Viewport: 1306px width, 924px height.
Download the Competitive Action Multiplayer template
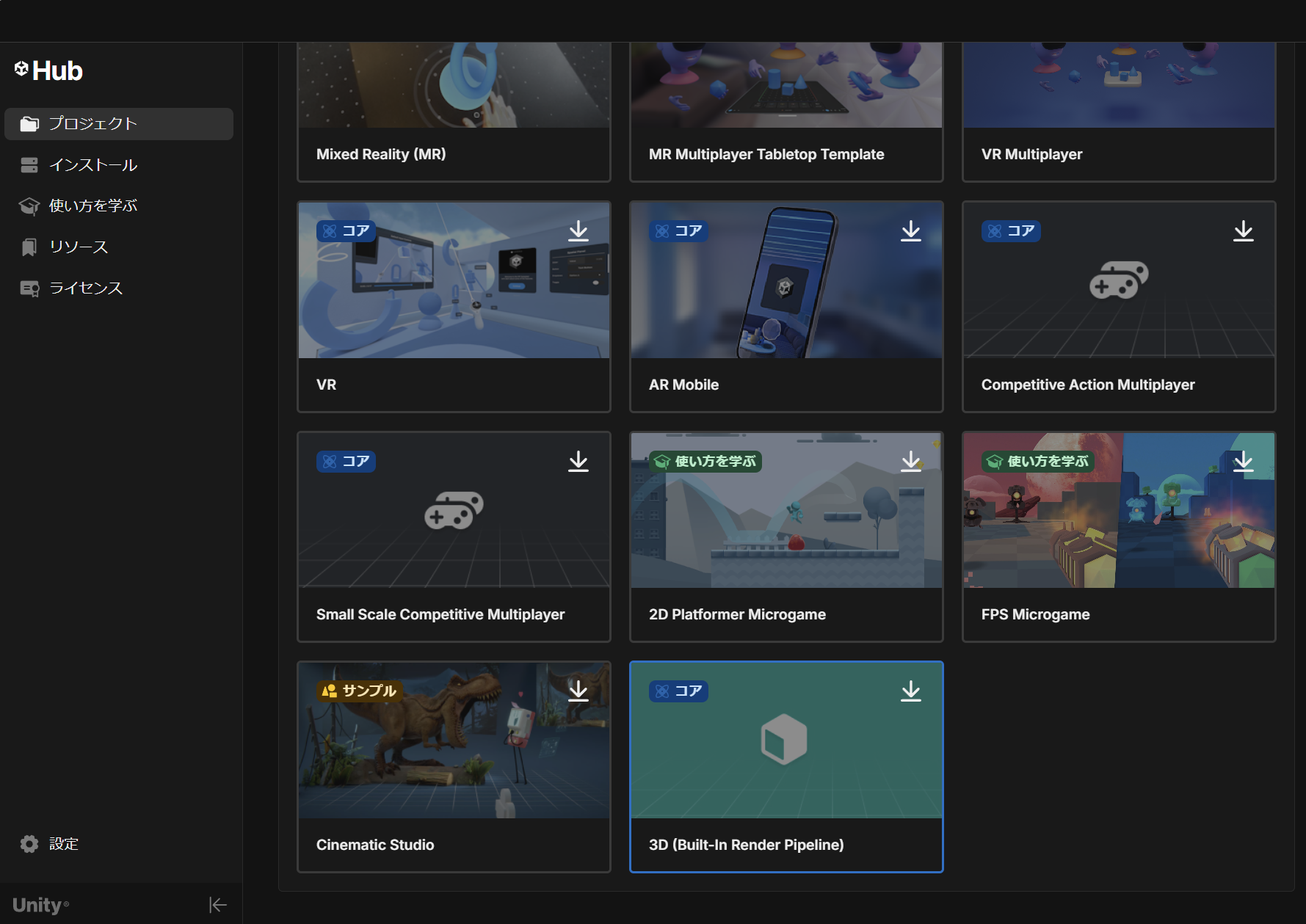tap(1243, 231)
